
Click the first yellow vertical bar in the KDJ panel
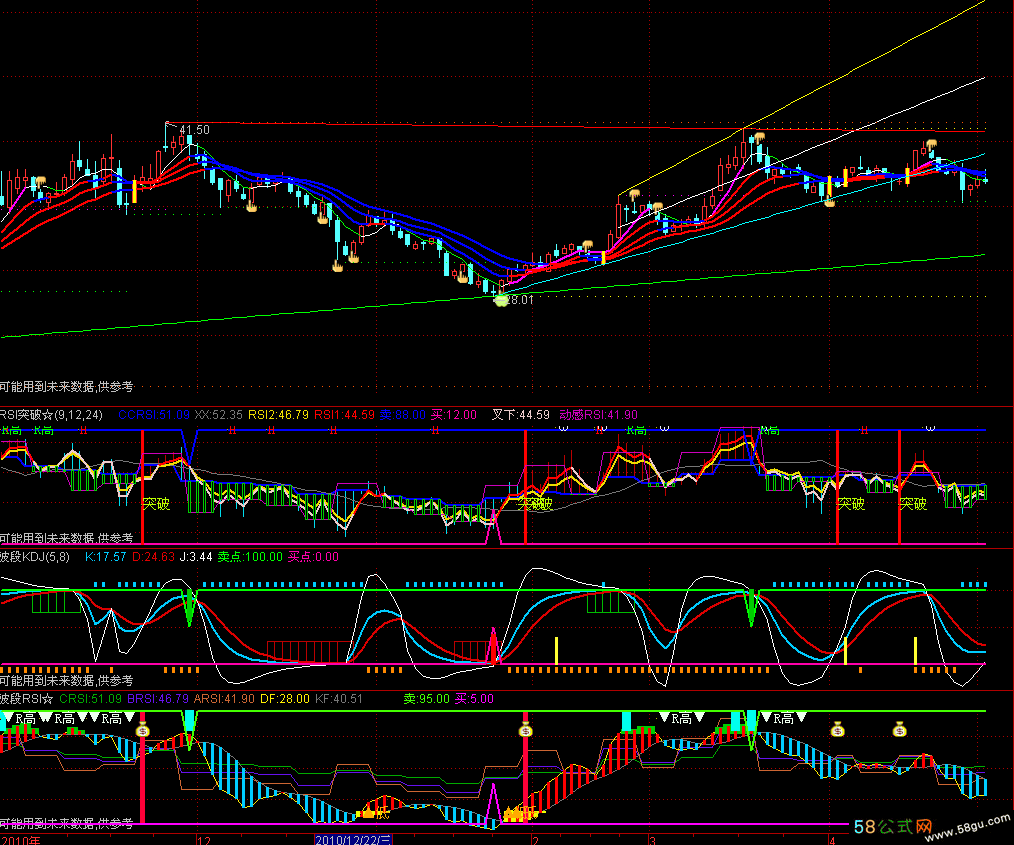click(x=556, y=650)
